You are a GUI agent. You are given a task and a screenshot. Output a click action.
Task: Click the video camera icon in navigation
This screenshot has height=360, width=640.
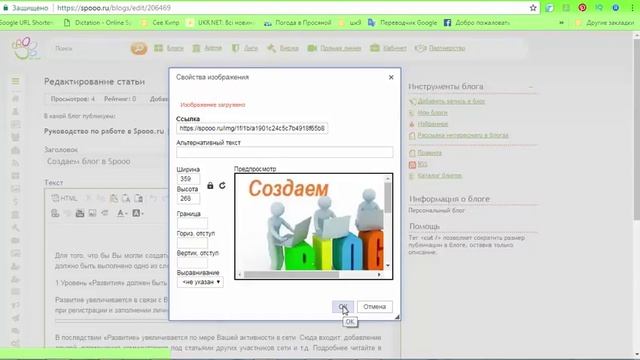click(x=312, y=48)
